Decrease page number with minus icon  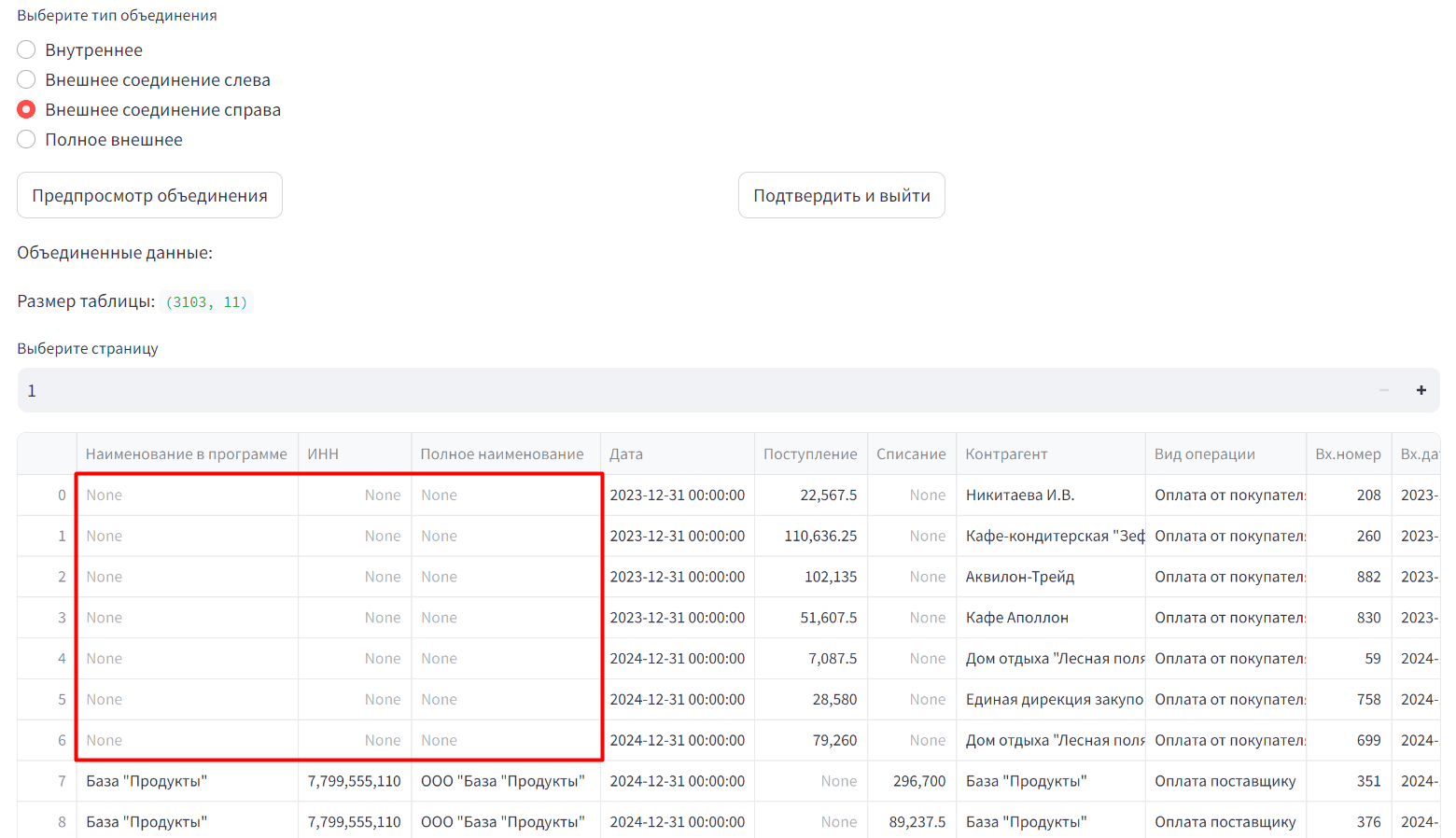point(1383,390)
